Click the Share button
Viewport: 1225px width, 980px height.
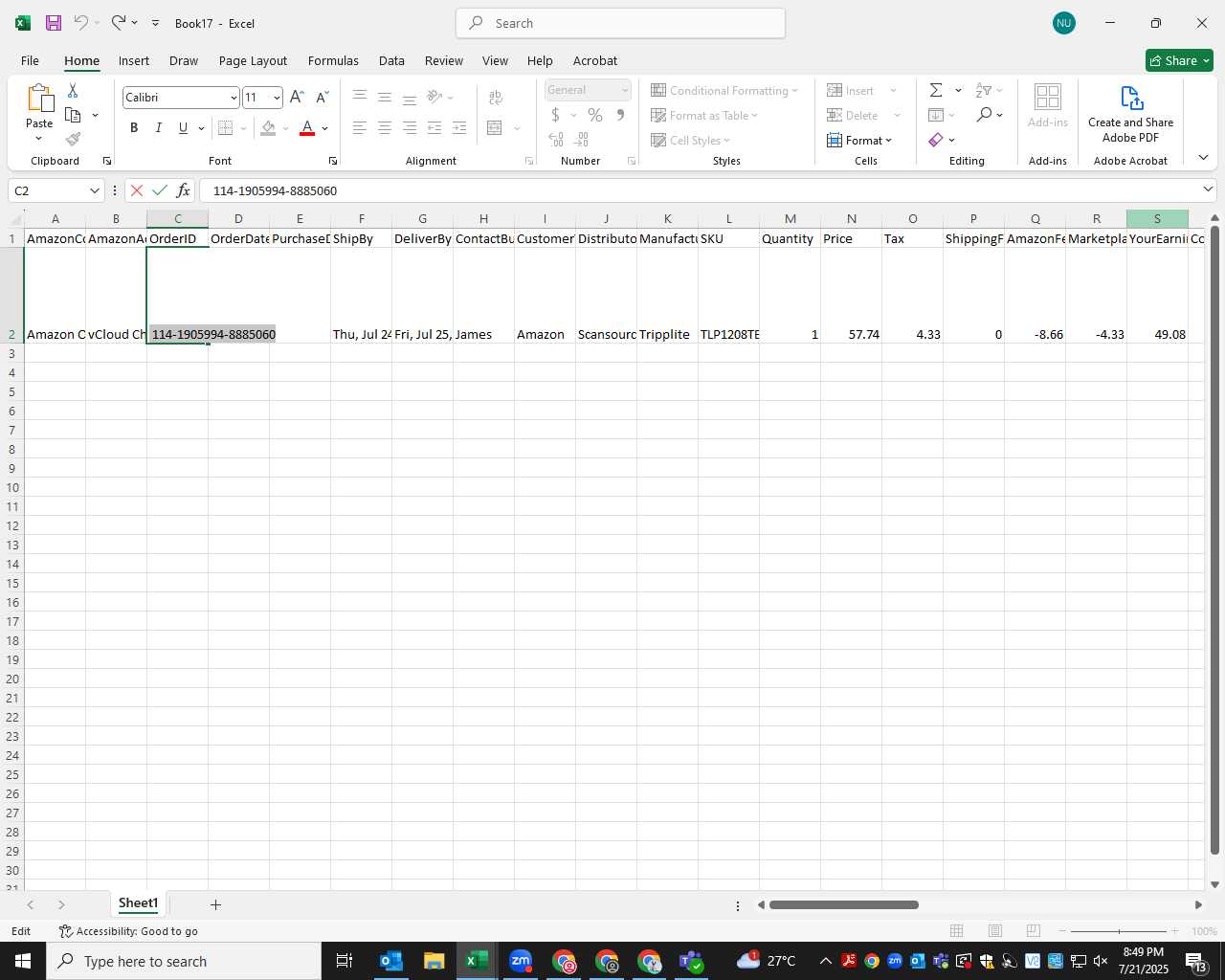point(1179,60)
